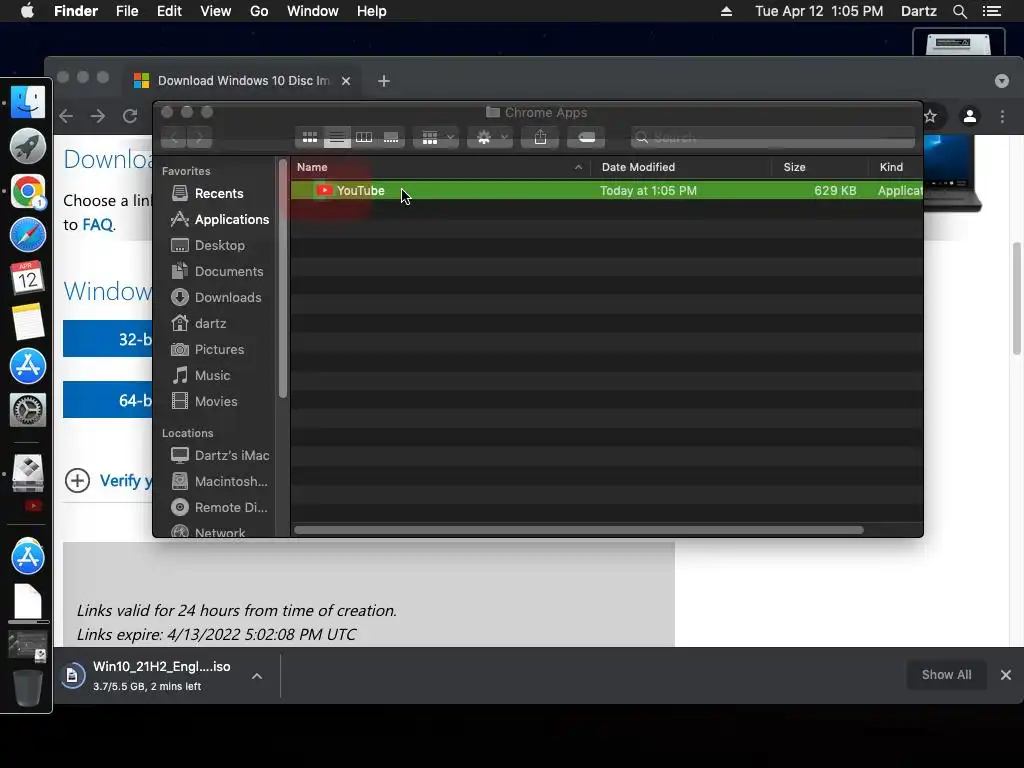The width and height of the screenshot is (1024, 768).
Task: Select the YouTube app file row
Action: (607, 191)
